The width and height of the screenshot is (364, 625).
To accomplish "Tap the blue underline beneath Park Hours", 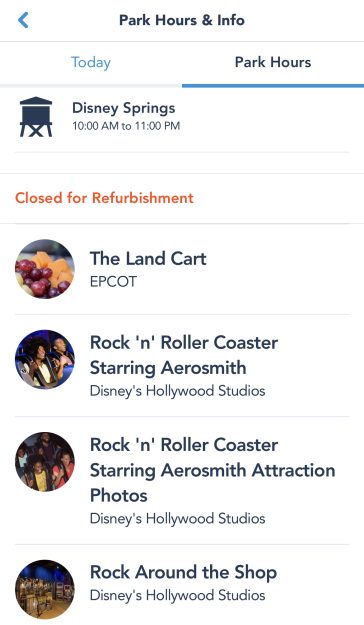I will click(x=273, y=86).
